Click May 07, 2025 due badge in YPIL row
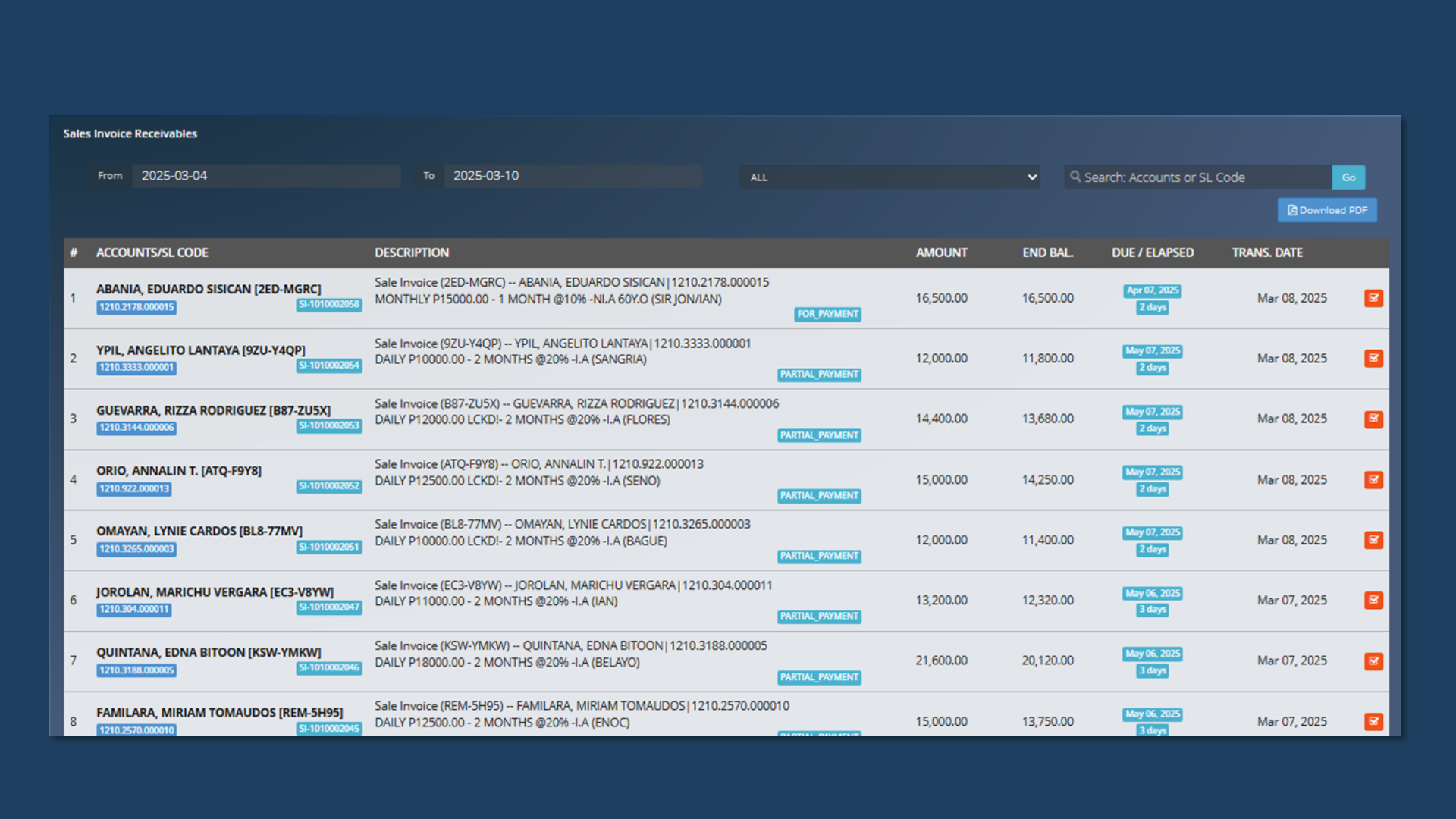This screenshot has width=1456, height=819. [1153, 351]
